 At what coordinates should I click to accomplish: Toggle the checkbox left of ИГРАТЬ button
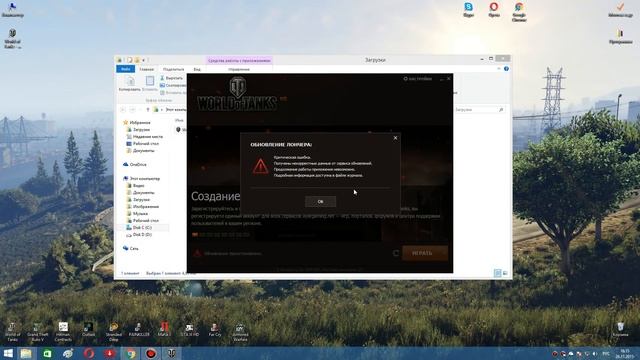396,253
